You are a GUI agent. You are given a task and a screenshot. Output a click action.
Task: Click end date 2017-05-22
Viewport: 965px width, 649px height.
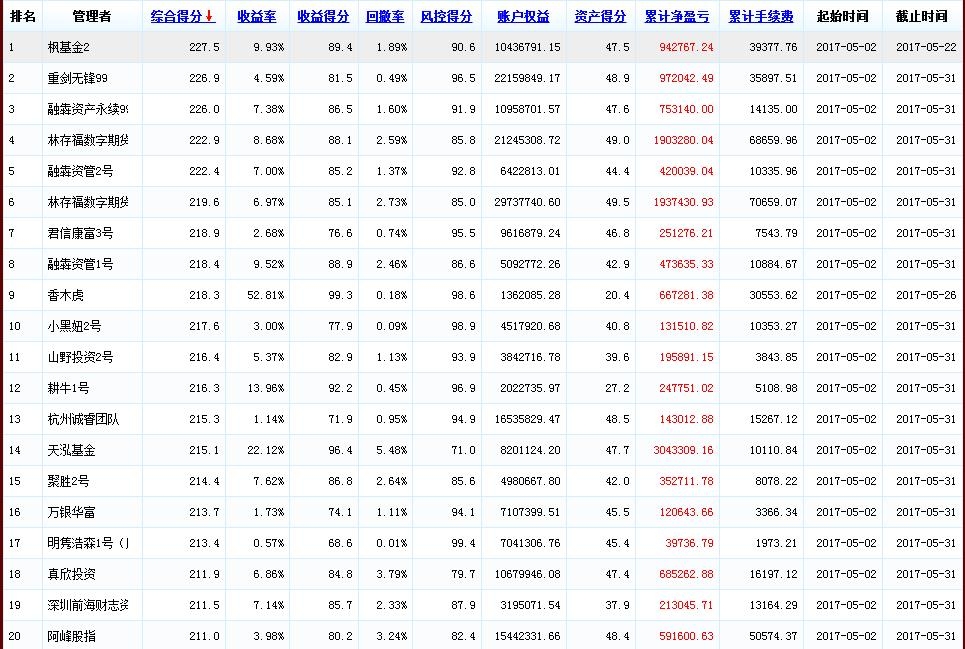[926, 47]
